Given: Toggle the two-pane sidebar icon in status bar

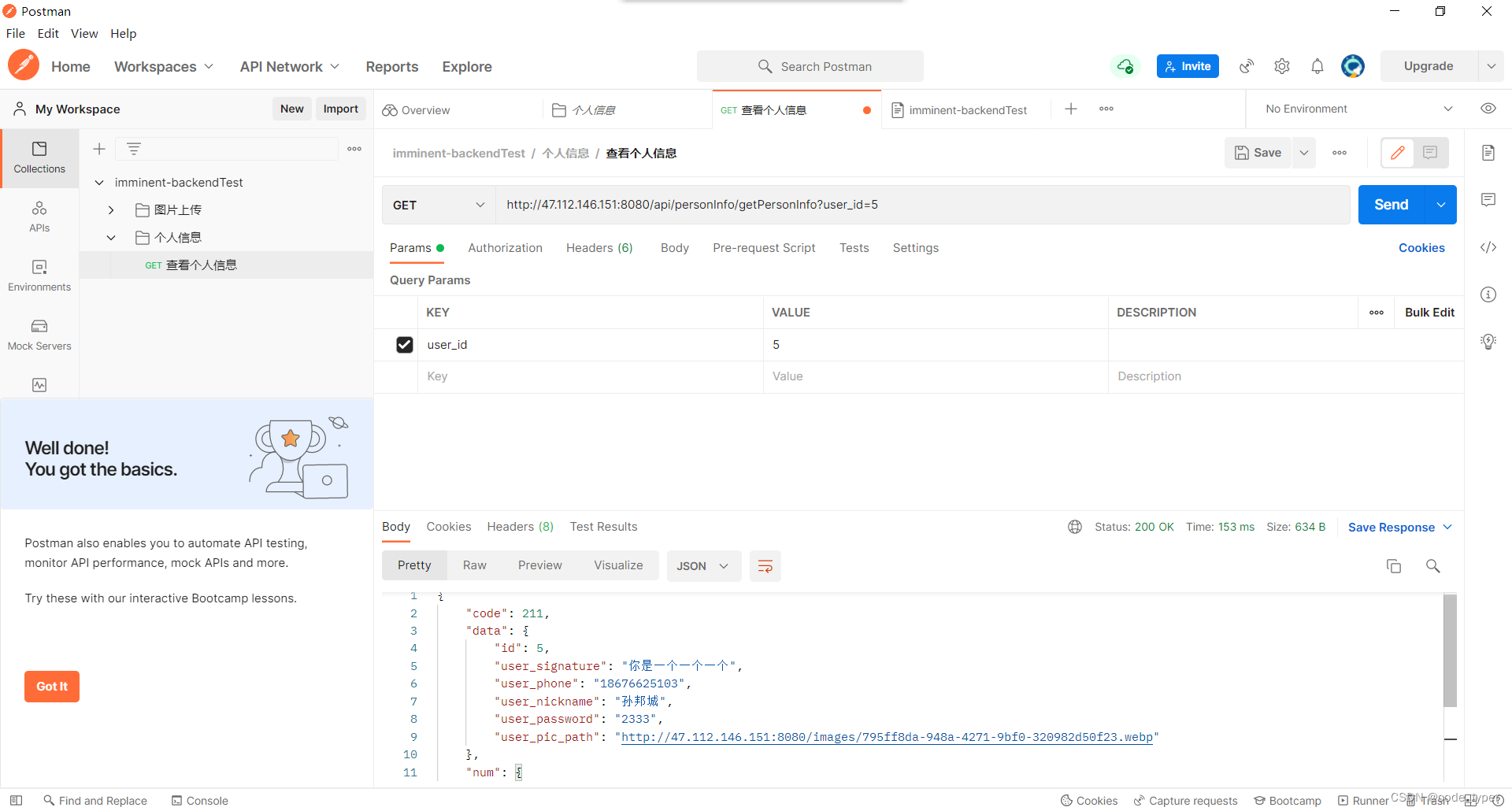Looking at the screenshot, I should point(16,801).
